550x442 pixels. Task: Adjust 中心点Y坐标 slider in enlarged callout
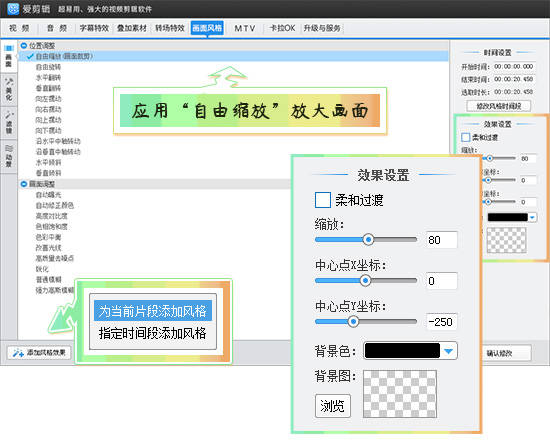point(353,321)
